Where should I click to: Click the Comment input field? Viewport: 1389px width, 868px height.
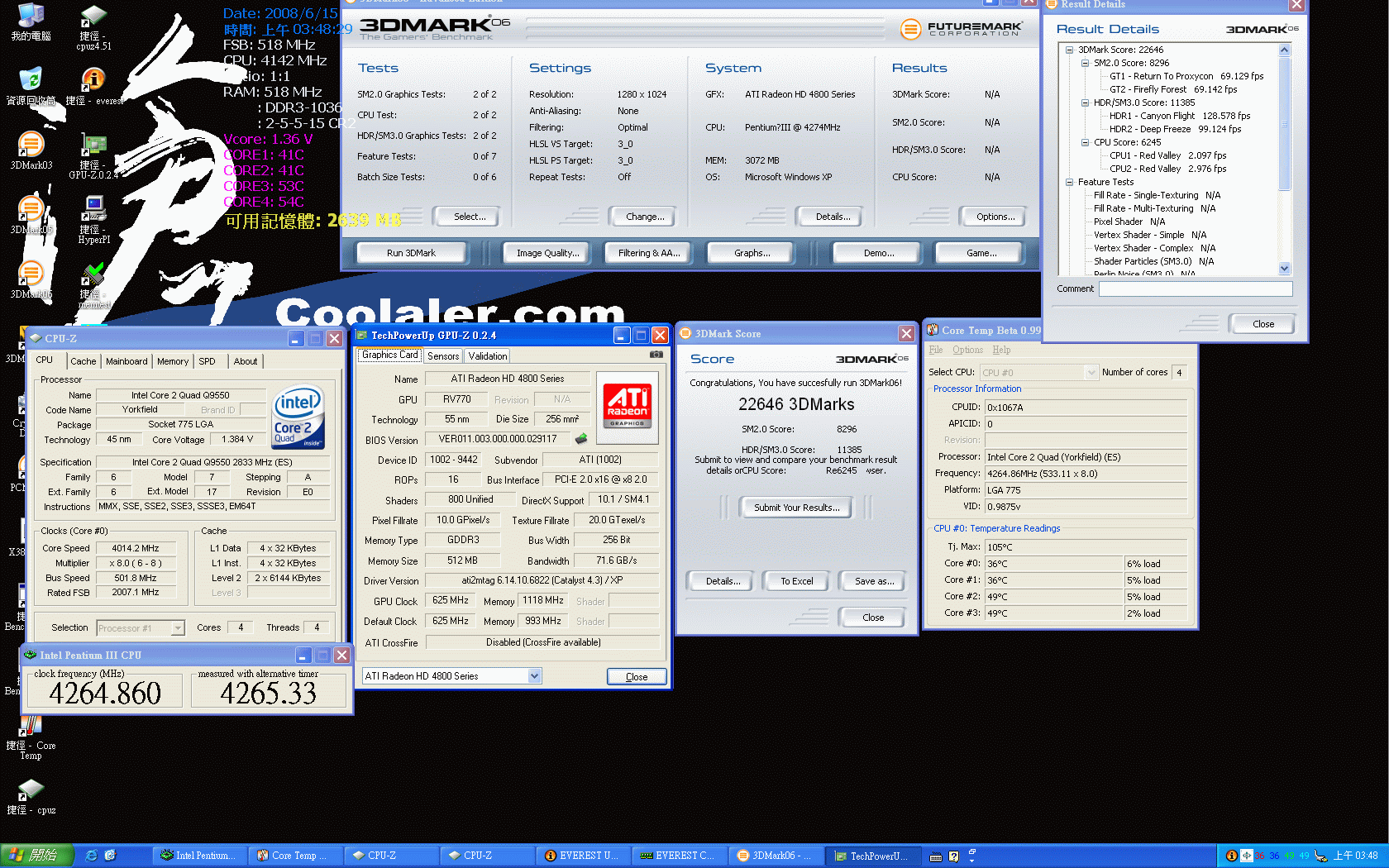(1195, 289)
